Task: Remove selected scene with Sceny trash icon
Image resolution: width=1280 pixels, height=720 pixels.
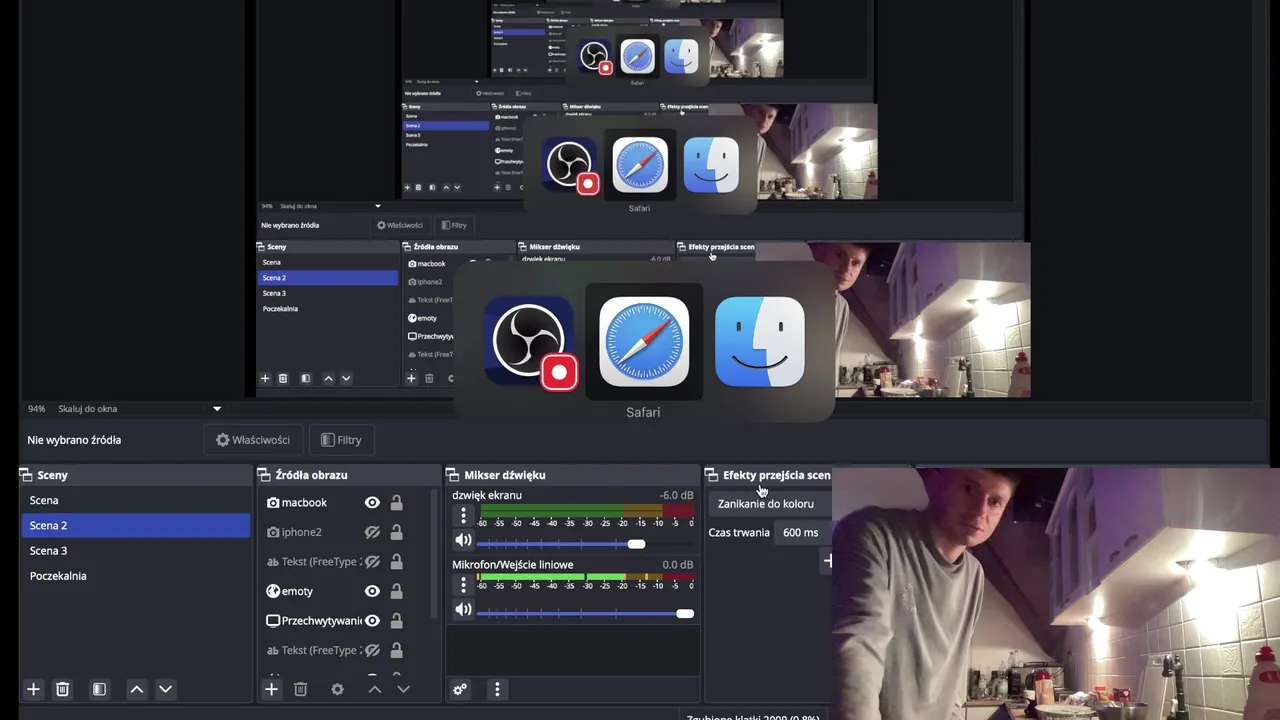Action: pyautogui.click(x=62, y=689)
